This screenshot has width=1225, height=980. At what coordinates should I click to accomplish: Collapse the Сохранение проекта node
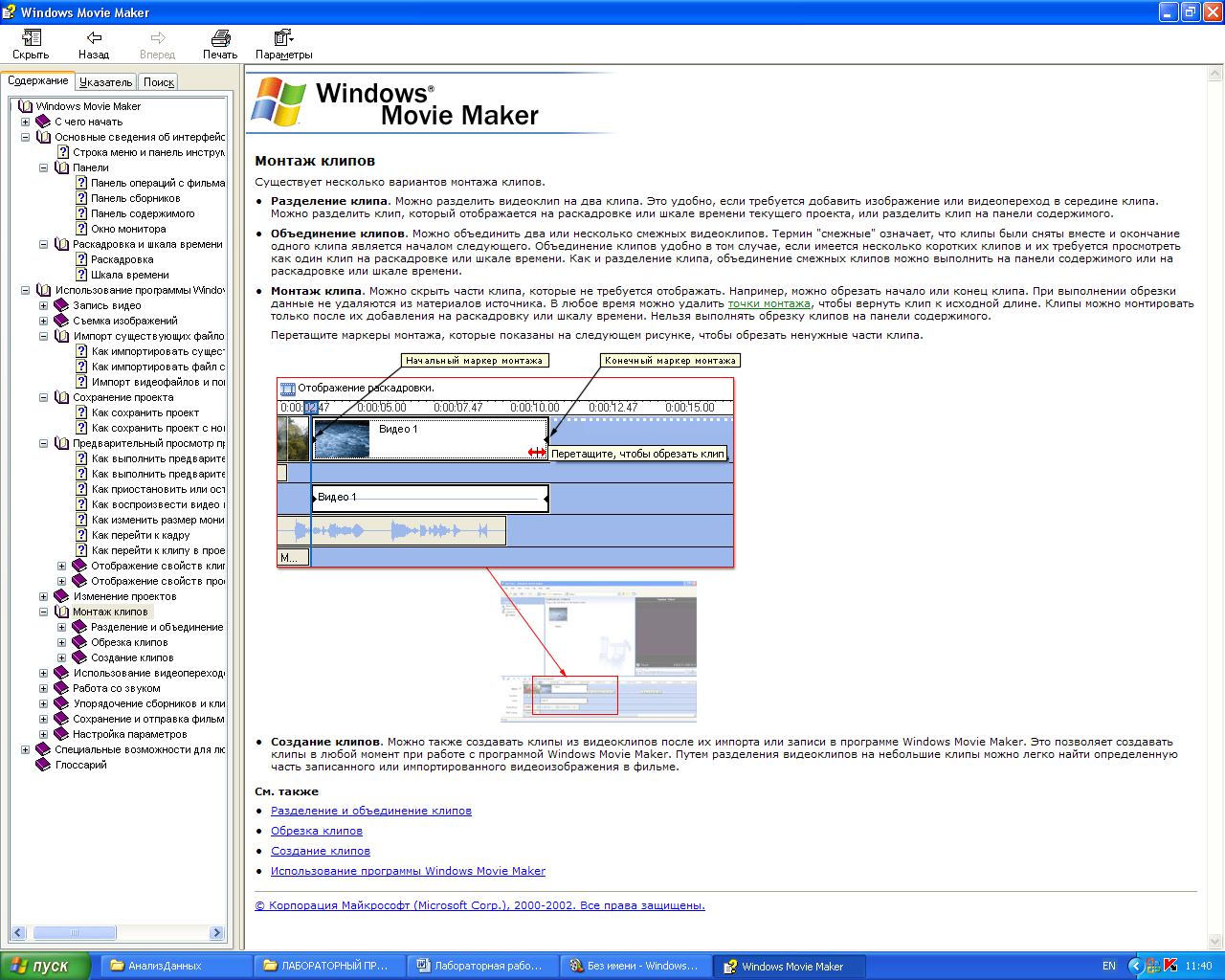point(43,397)
